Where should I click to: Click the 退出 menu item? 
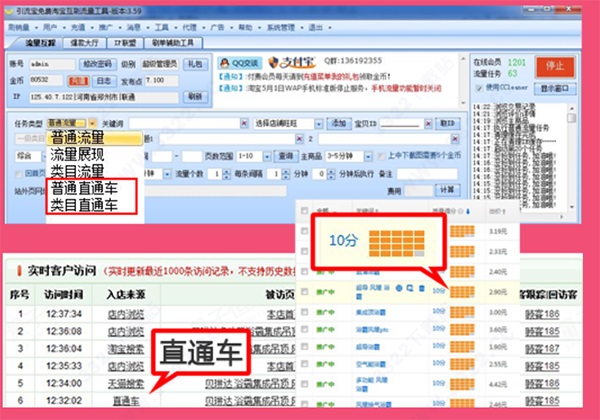tap(315, 27)
